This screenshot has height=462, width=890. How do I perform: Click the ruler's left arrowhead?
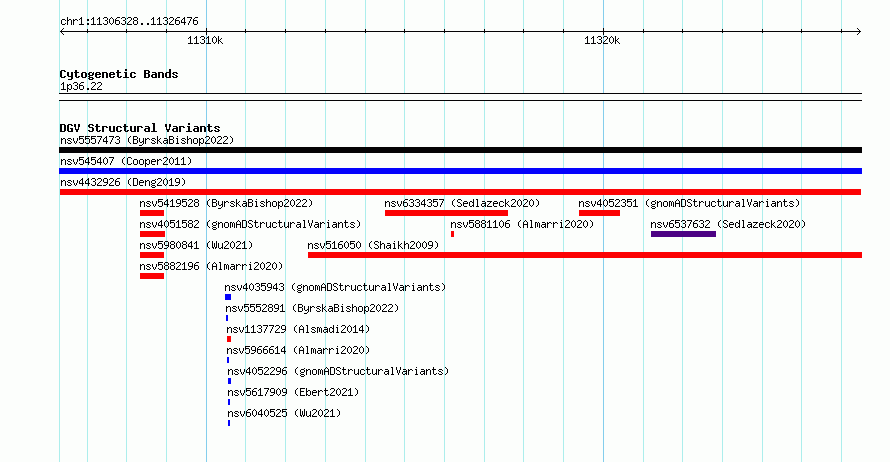[62, 32]
